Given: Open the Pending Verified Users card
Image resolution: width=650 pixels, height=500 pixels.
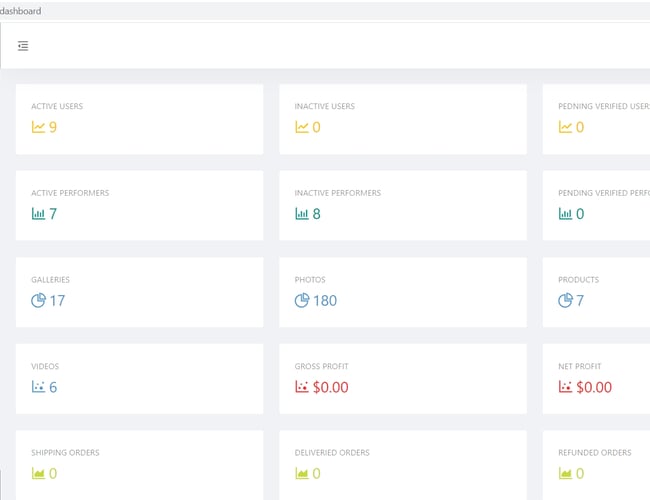Looking at the screenshot, I should pyautogui.click(x=596, y=118).
